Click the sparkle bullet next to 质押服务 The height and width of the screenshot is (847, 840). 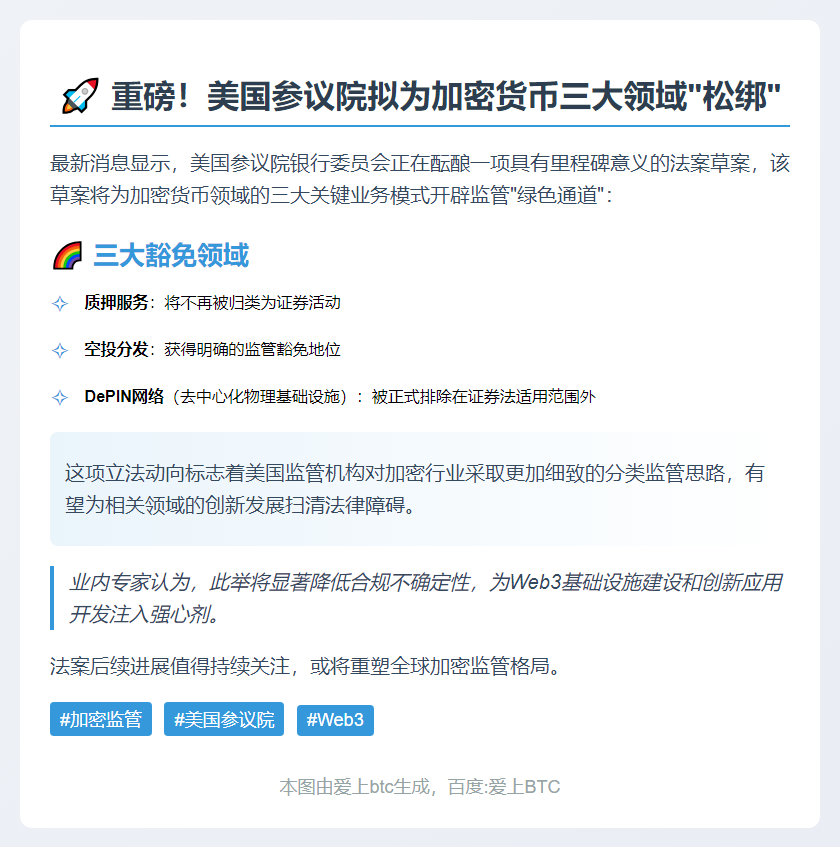pyautogui.click(x=60, y=303)
